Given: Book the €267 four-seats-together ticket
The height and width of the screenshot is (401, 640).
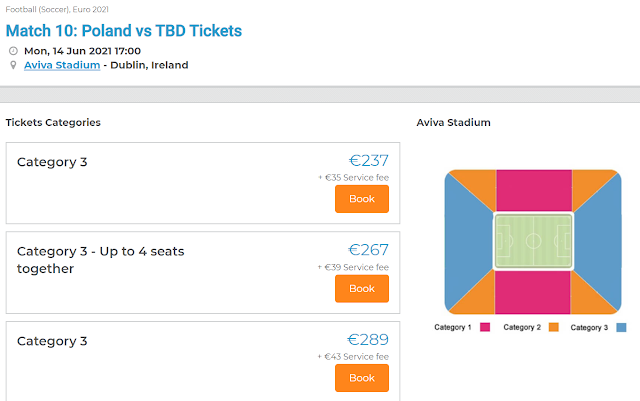Looking at the screenshot, I should [x=361, y=288].
